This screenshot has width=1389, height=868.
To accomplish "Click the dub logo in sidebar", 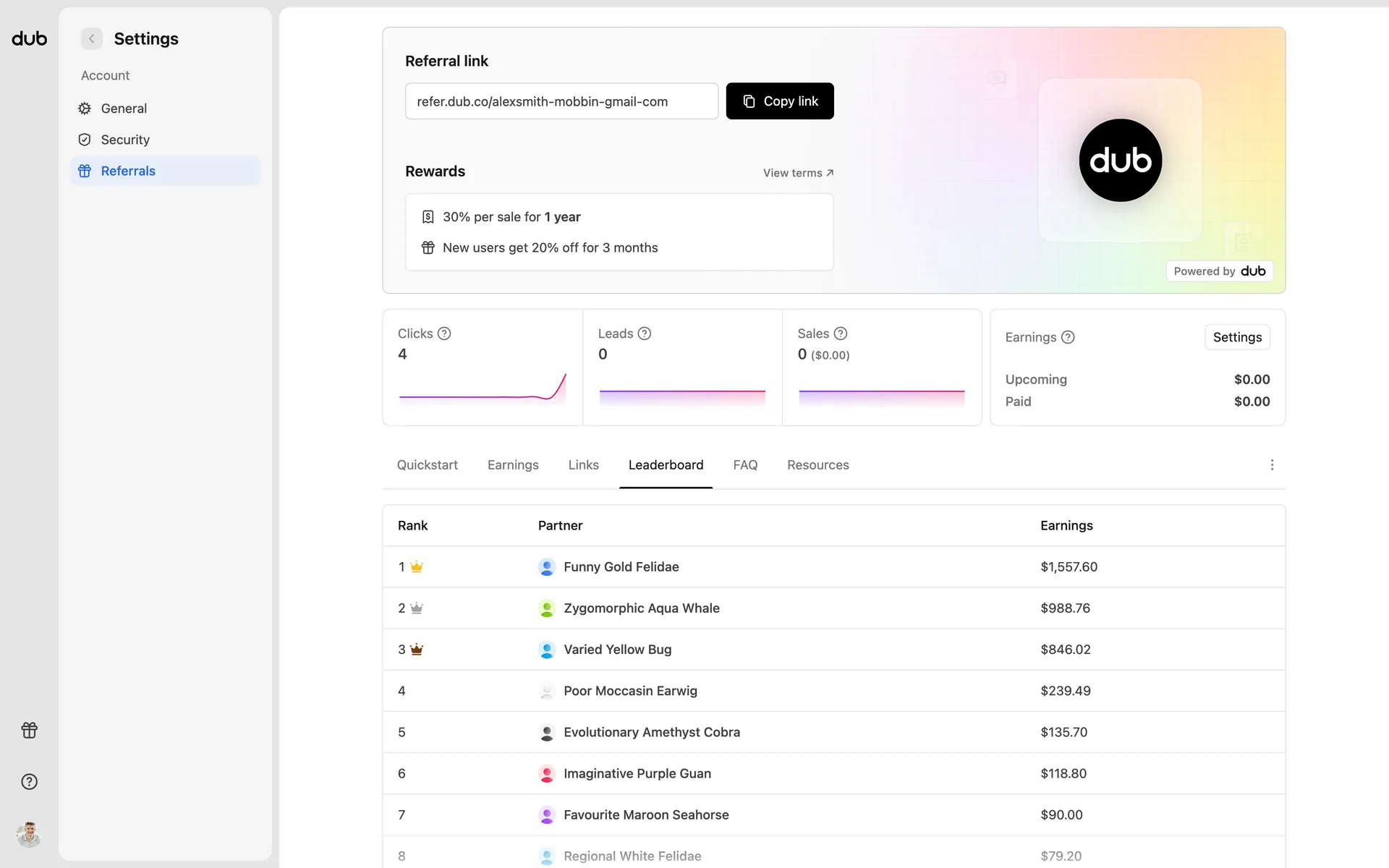I will pos(30,38).
